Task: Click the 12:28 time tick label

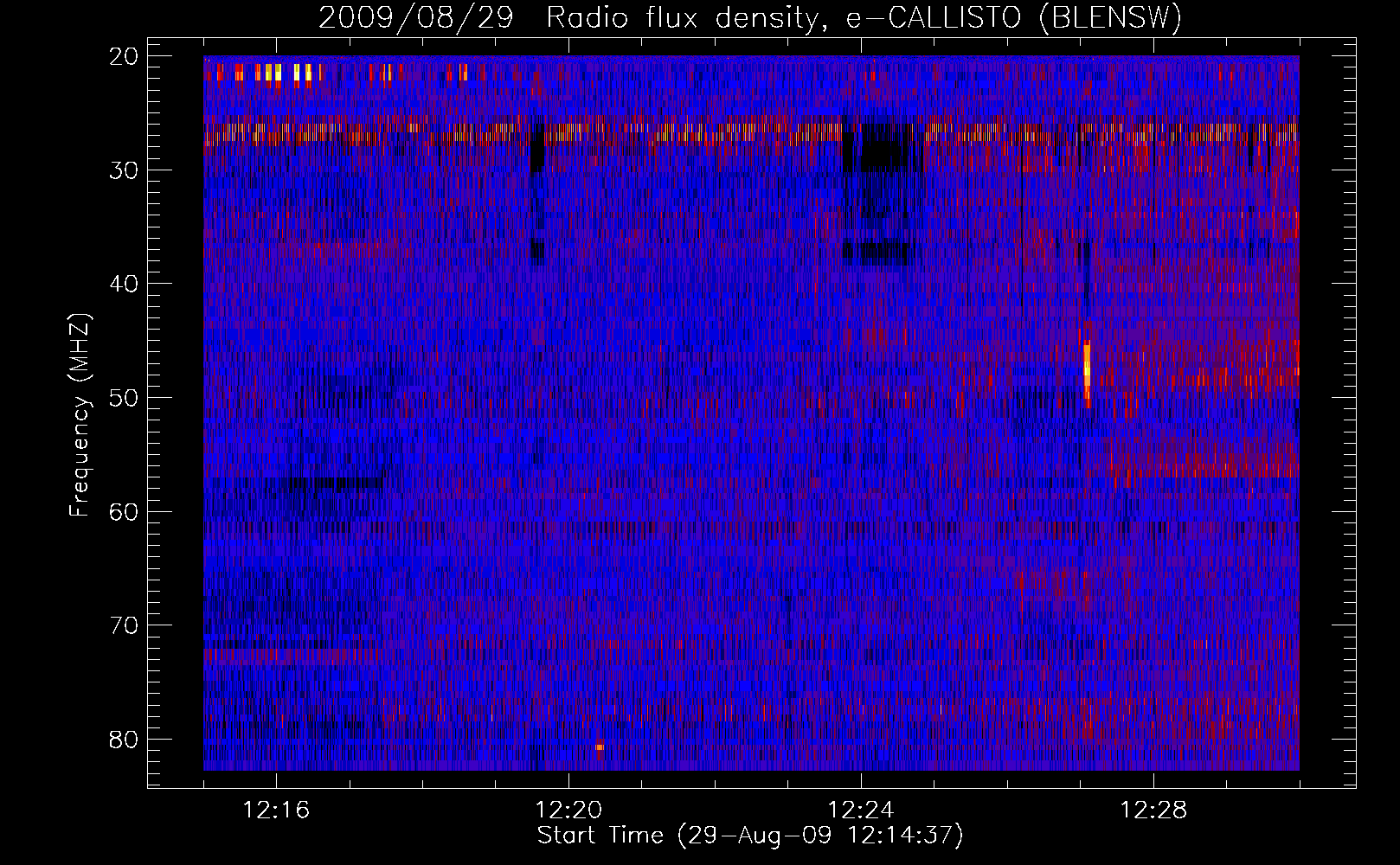Action: (1153, 811)
